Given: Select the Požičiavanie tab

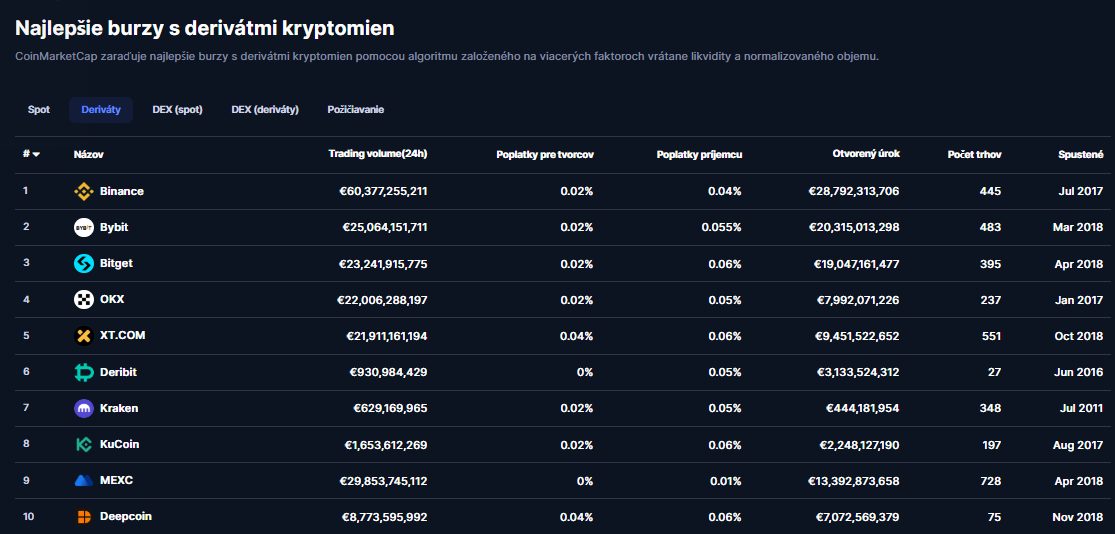Looking at the screenshot, I should coord(355,110).
